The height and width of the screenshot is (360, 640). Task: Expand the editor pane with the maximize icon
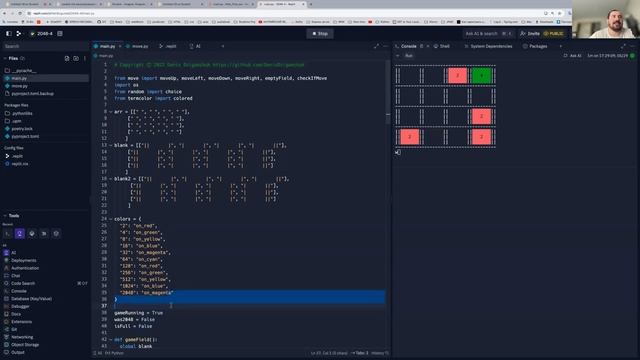click(x=376, y=47)
